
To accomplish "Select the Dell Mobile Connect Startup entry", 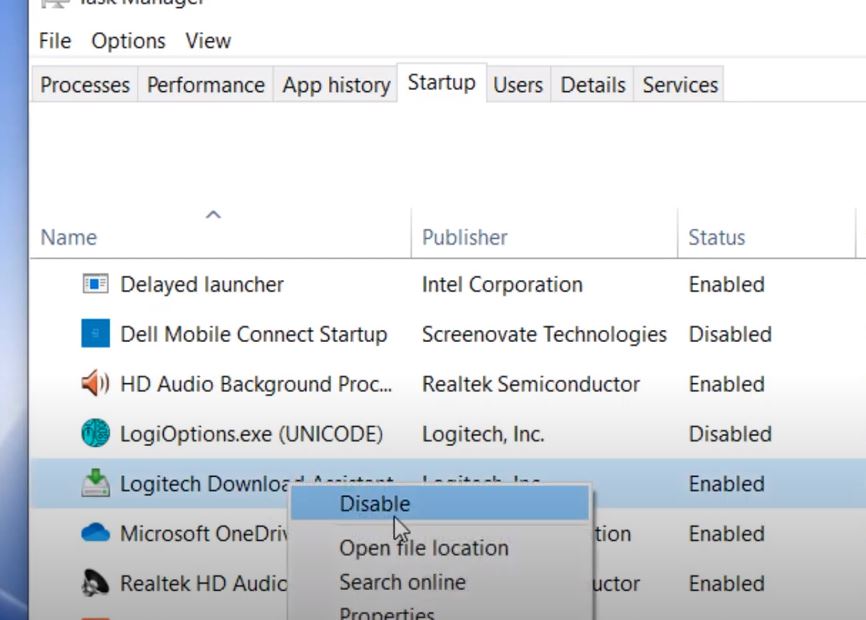I will [254, 334].
